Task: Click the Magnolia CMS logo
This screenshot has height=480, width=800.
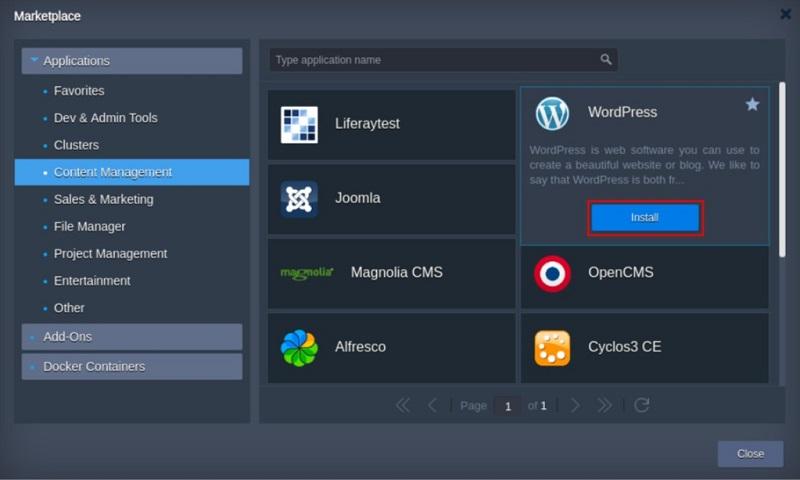Action: pos(307,272)
